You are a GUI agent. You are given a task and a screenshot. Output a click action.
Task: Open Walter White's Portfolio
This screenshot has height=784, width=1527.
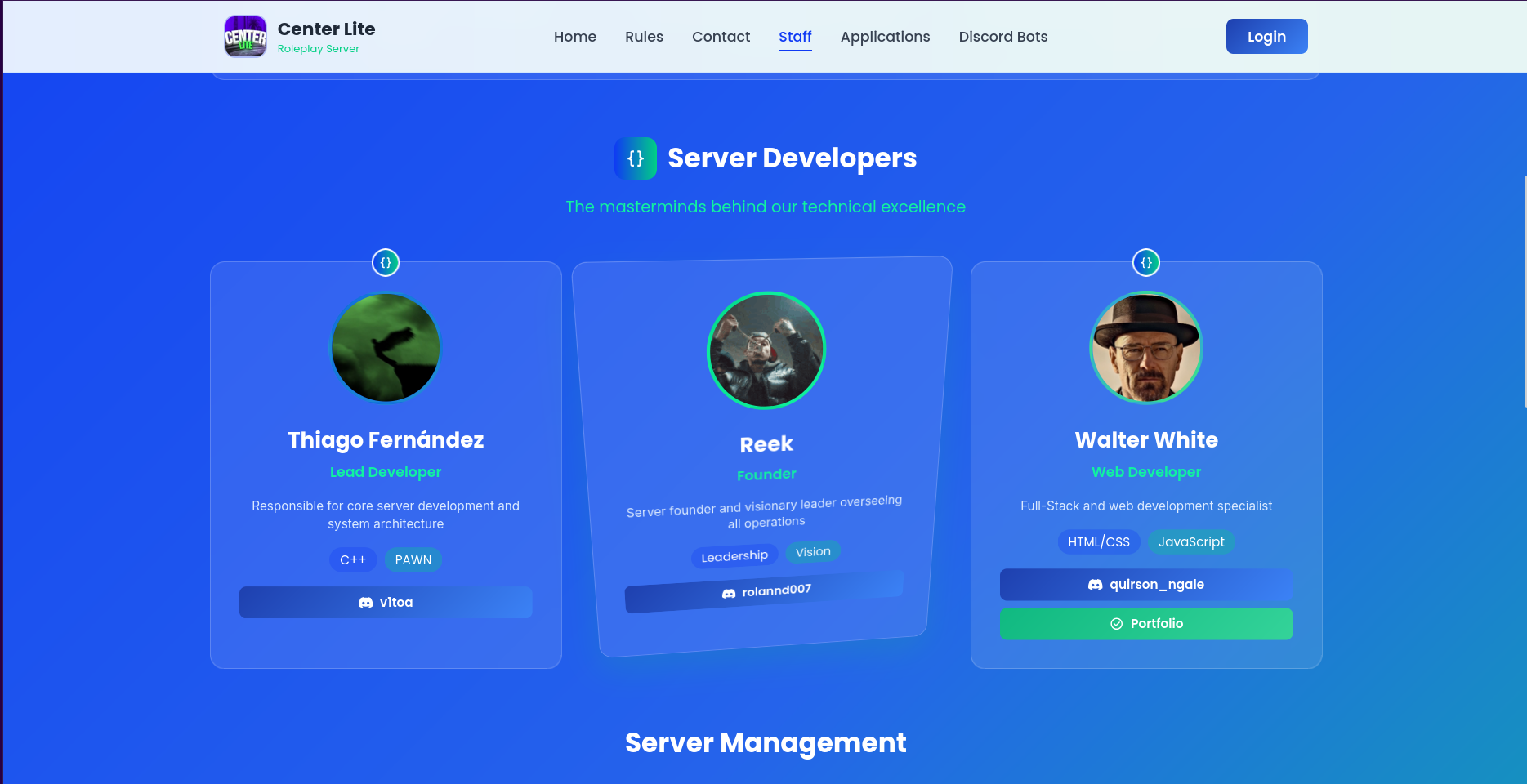point(1145,624)
